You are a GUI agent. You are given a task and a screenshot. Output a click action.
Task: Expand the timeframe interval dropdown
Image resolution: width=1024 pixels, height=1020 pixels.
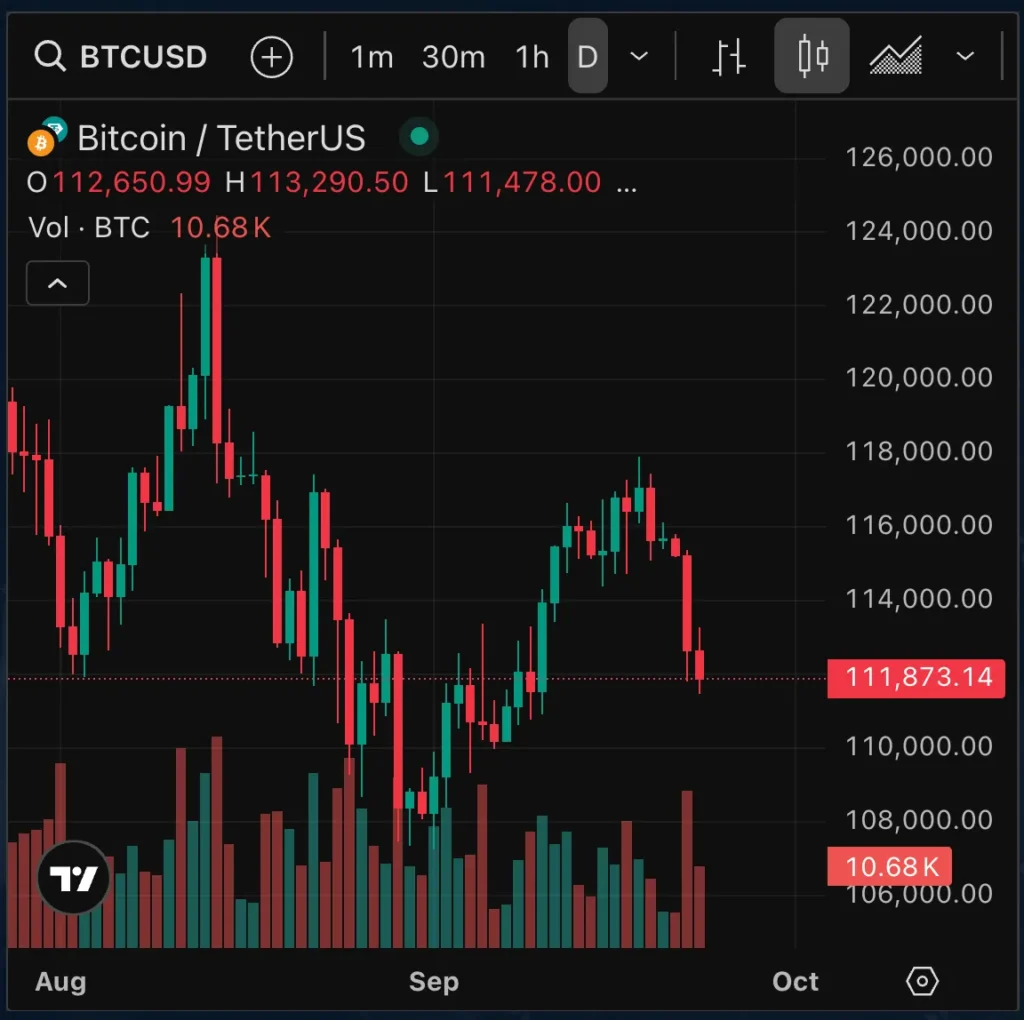(640, 57)
